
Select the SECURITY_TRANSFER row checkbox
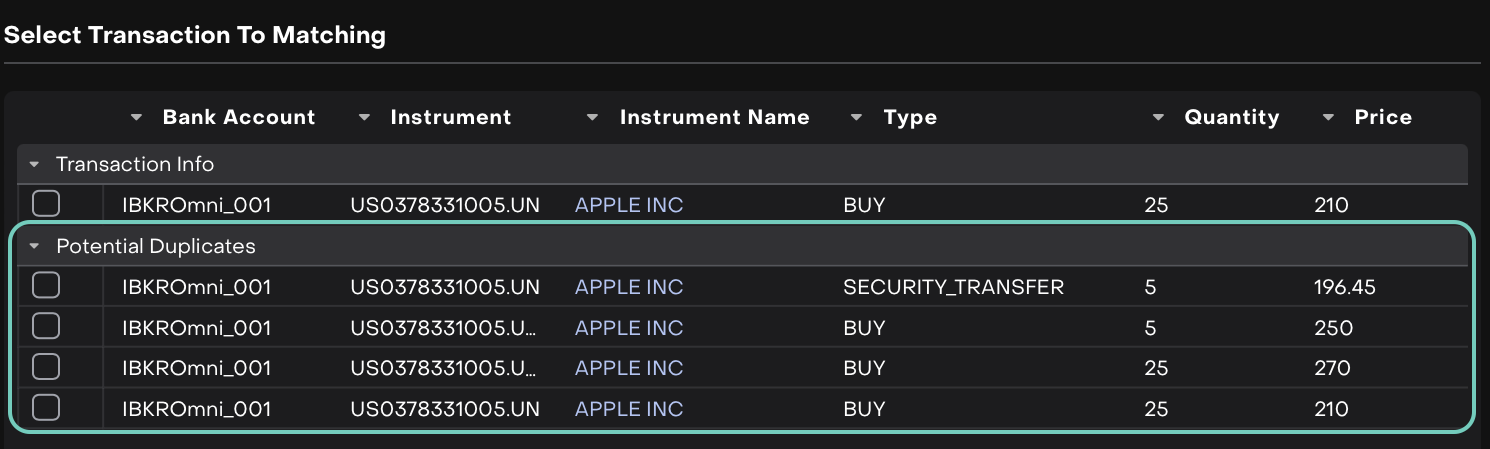[46, 287]
